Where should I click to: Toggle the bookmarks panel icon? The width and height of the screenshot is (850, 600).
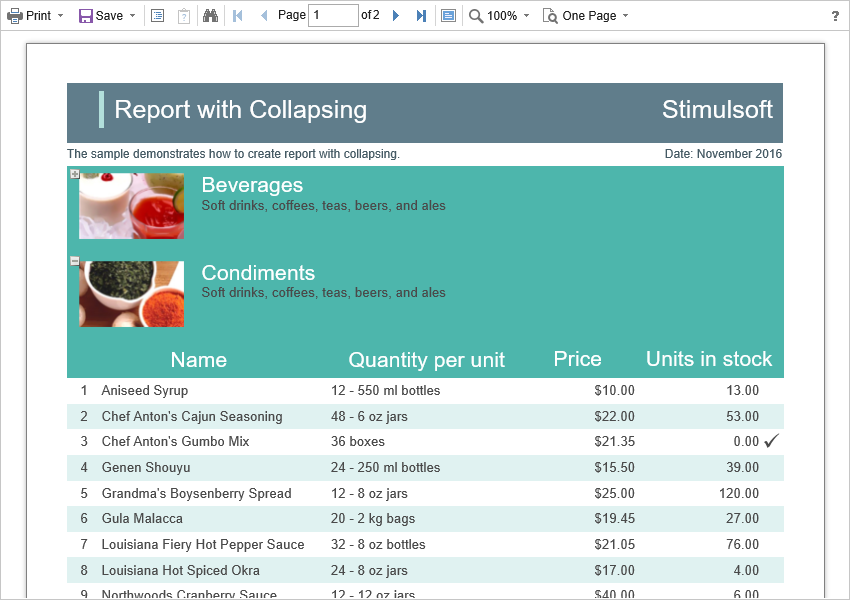pyautogui.click(x=158, y=16)
